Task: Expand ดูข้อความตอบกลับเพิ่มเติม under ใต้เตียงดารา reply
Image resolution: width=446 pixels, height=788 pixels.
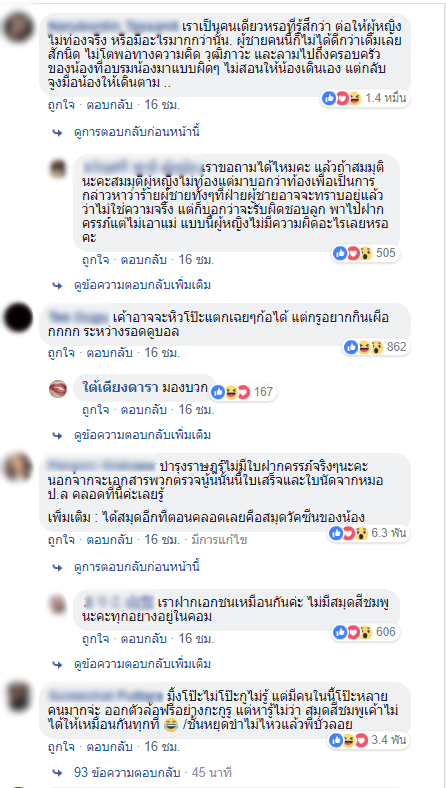Action: pos(142,434)
